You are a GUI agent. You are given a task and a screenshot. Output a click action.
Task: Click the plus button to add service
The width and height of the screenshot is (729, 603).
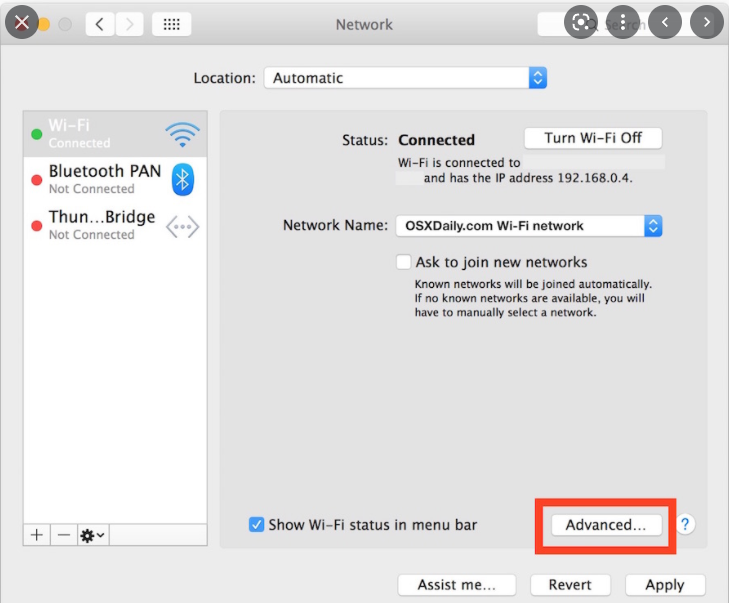37,535
